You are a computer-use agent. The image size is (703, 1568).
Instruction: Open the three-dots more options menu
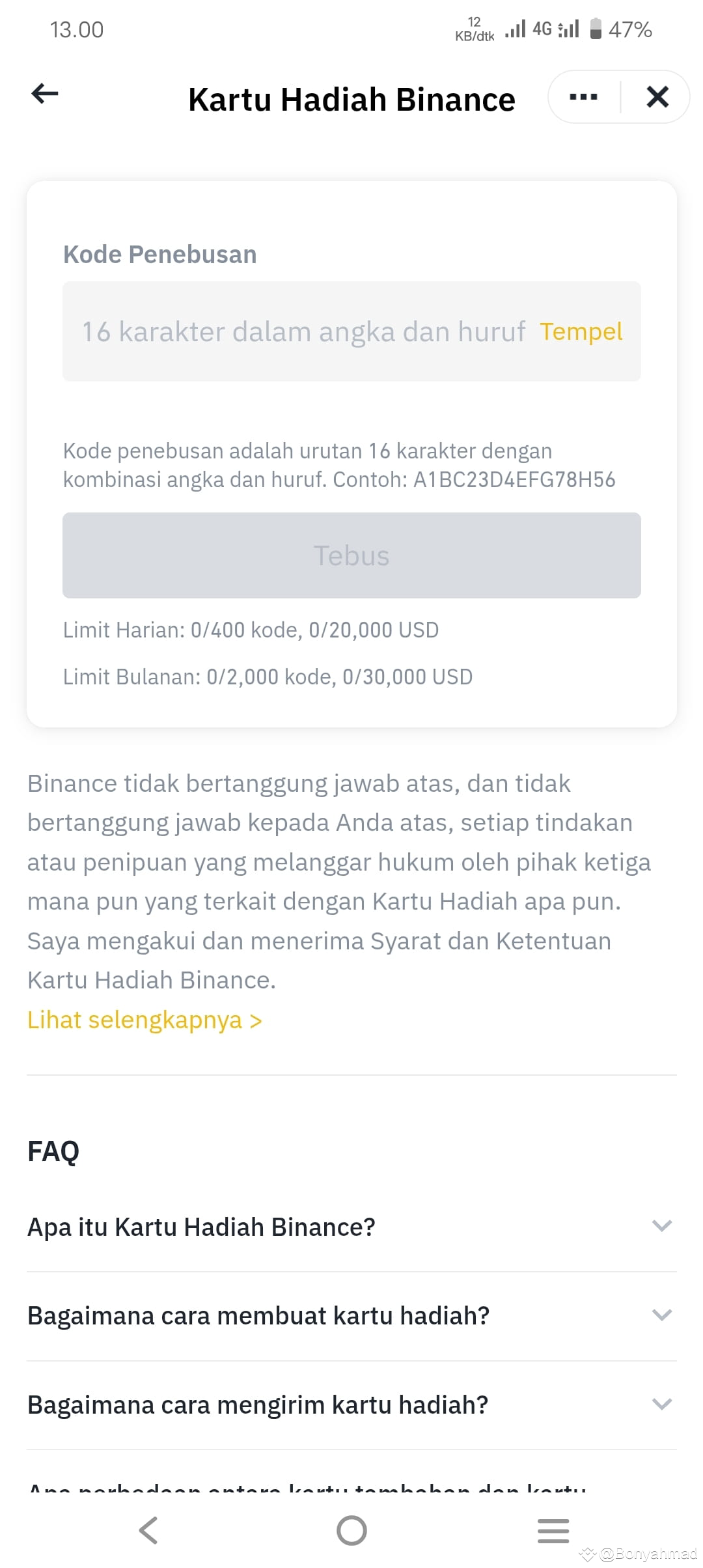pyautogui.click(x=583, y=97)
